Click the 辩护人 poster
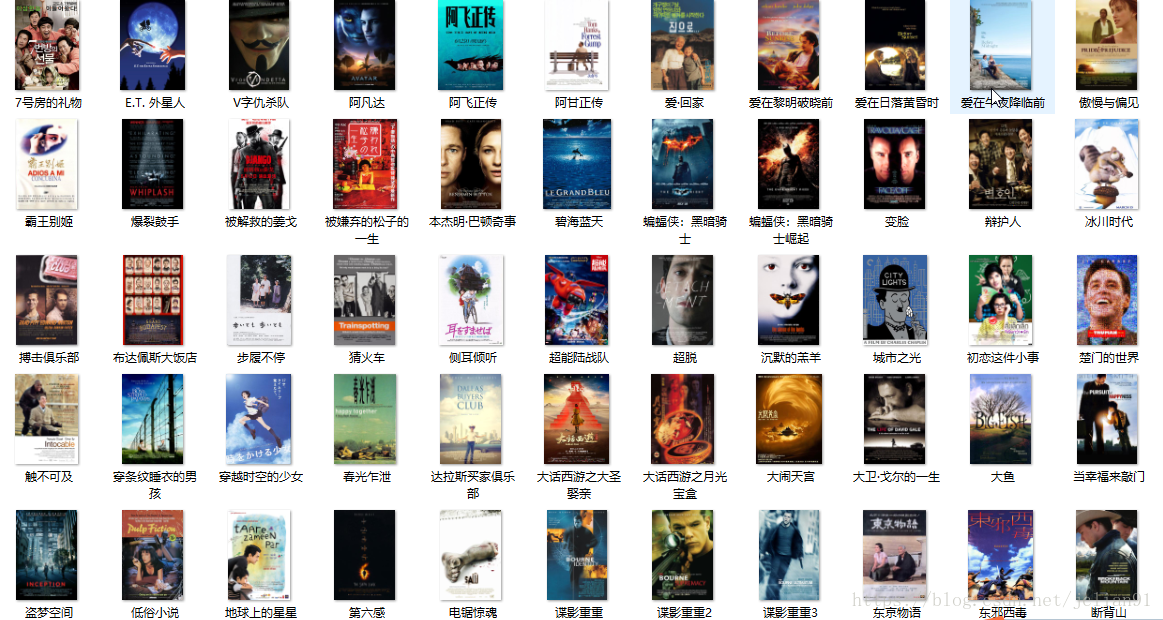Image resolution: width=1163 pixels, height=620 pixels. 1001,164
